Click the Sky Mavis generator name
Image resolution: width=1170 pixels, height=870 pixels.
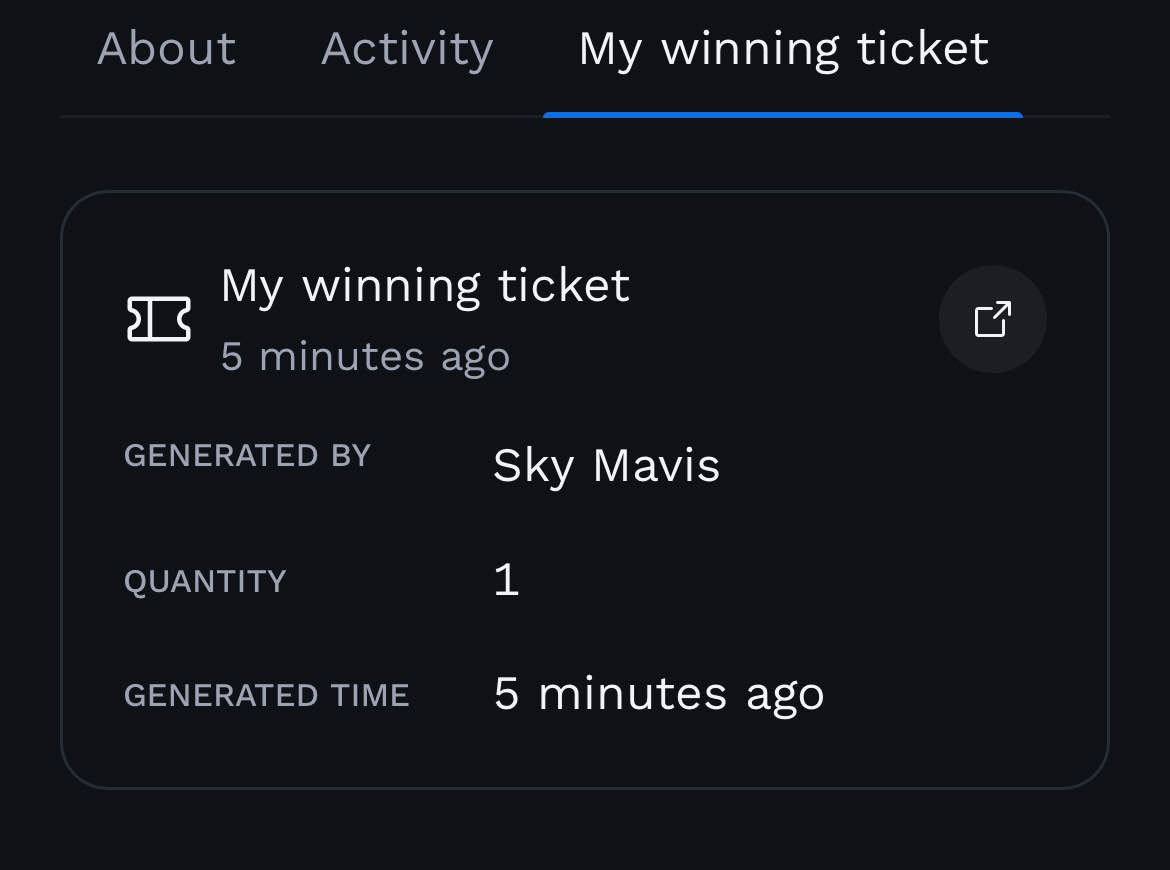(606, 465)
